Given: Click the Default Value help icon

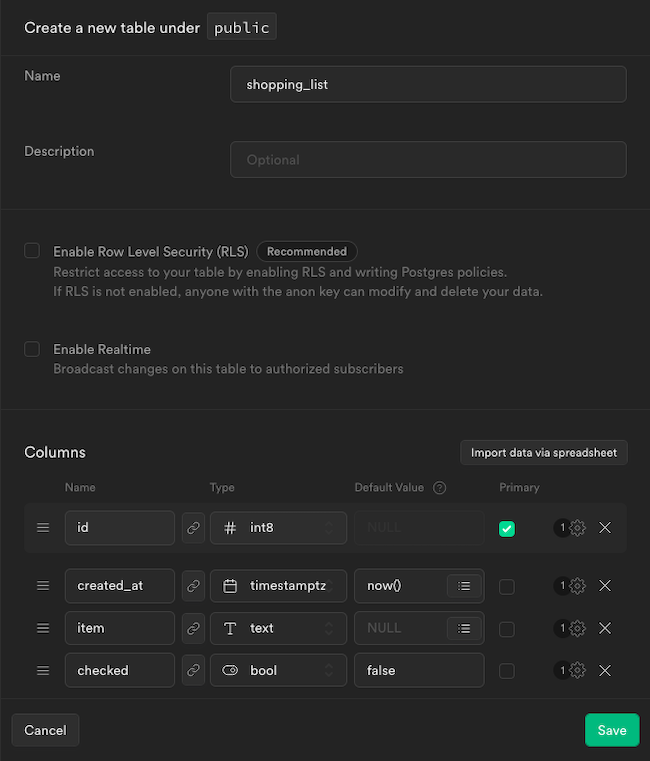Looking at the screenshot, I should pyautogui.click(x=439, y=488).
